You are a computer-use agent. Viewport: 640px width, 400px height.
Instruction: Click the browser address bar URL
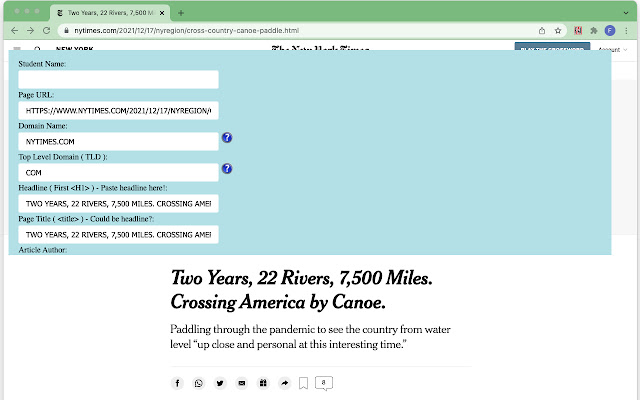click(187, 31)
